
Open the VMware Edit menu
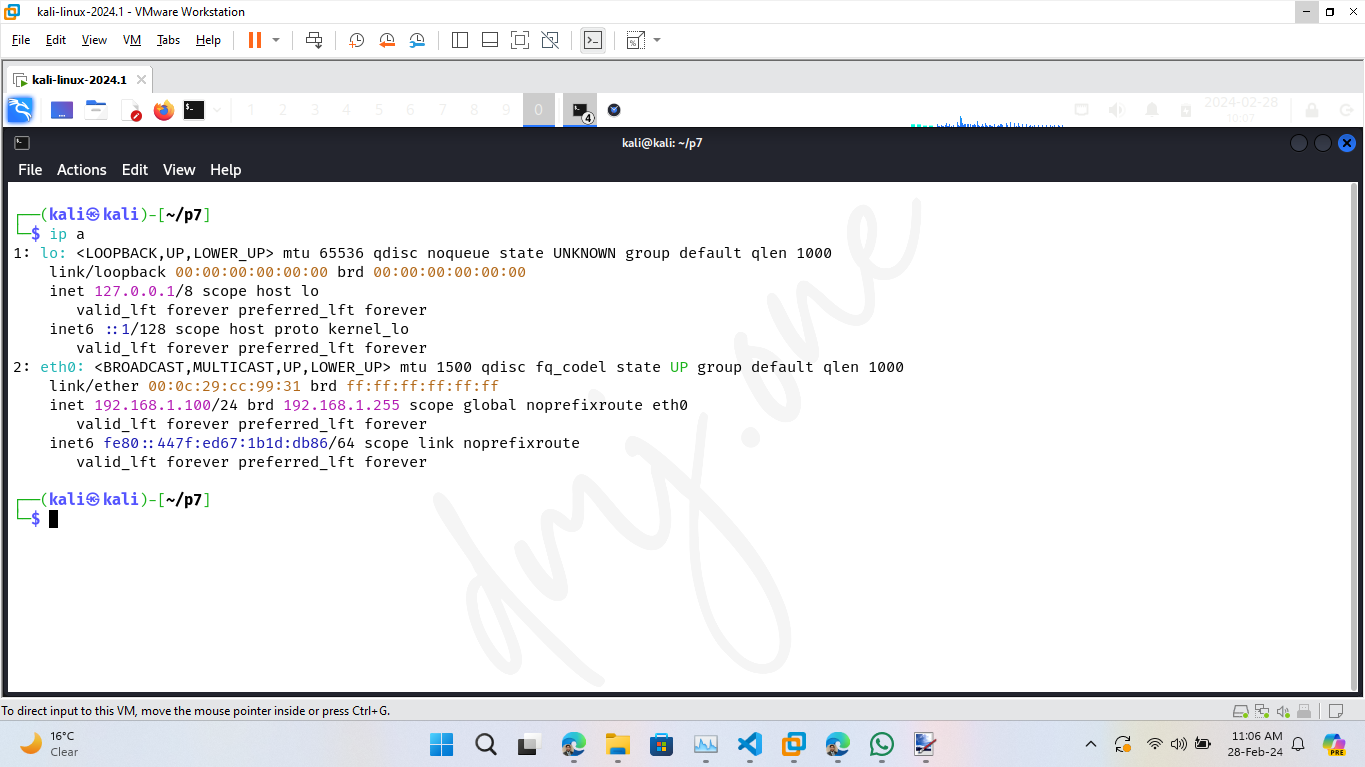pos(56,40)
